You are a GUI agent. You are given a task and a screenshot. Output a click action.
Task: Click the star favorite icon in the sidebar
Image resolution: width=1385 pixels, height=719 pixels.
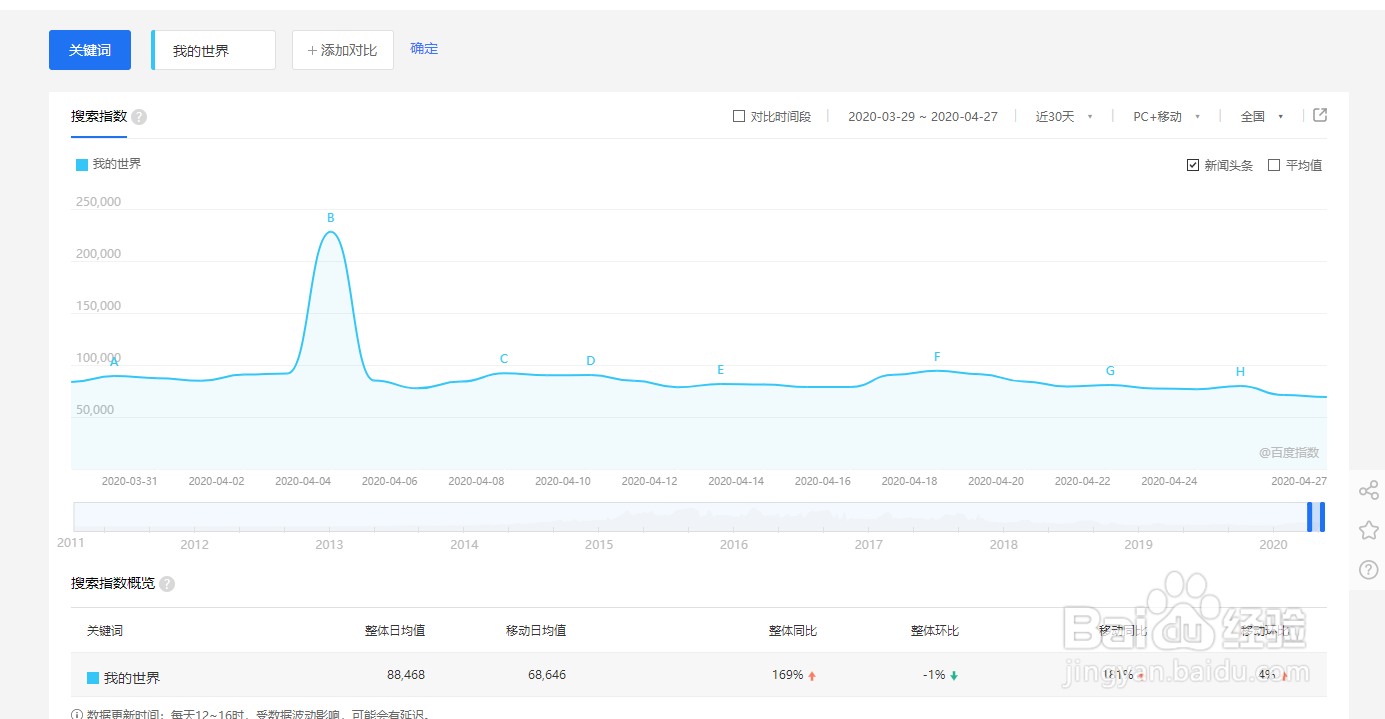click(x=1369, y=530)
